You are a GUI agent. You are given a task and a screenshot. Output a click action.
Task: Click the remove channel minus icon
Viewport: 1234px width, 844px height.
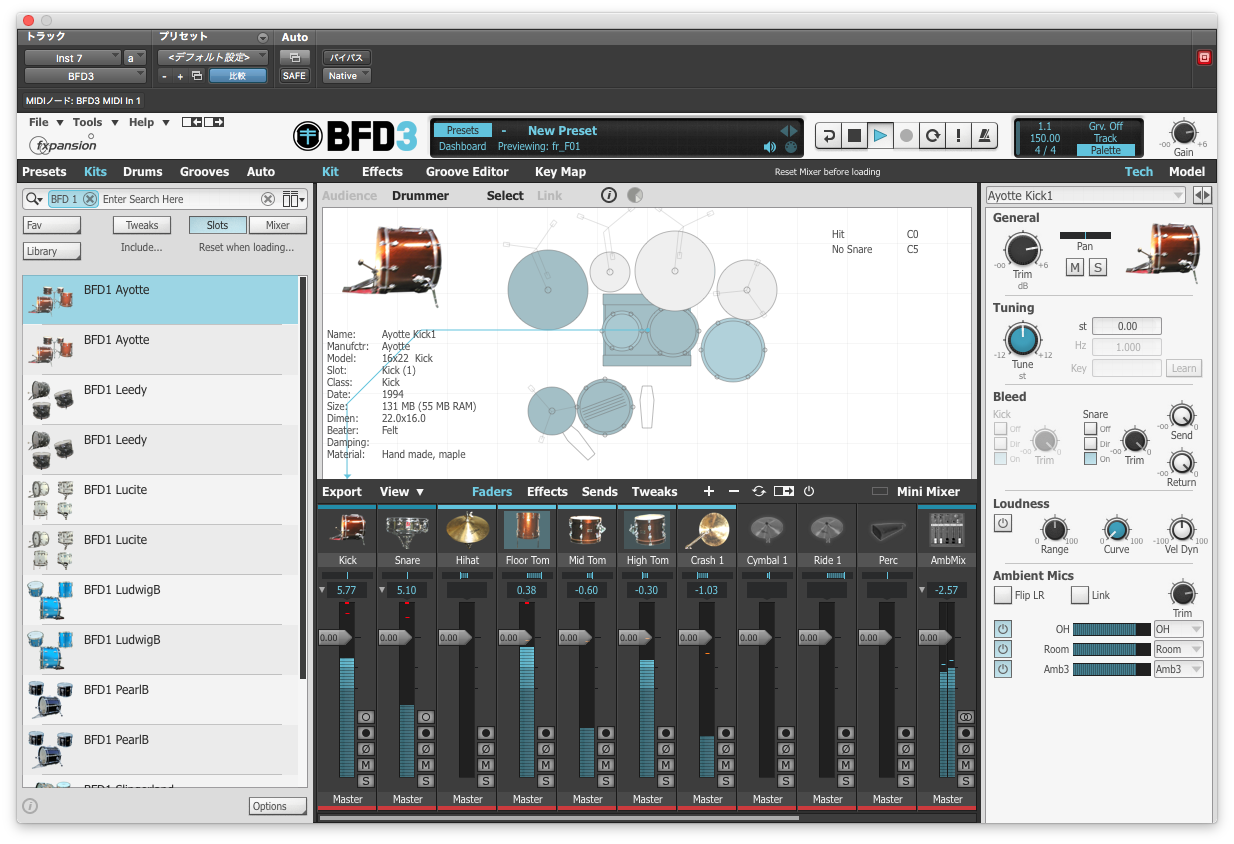734,491
